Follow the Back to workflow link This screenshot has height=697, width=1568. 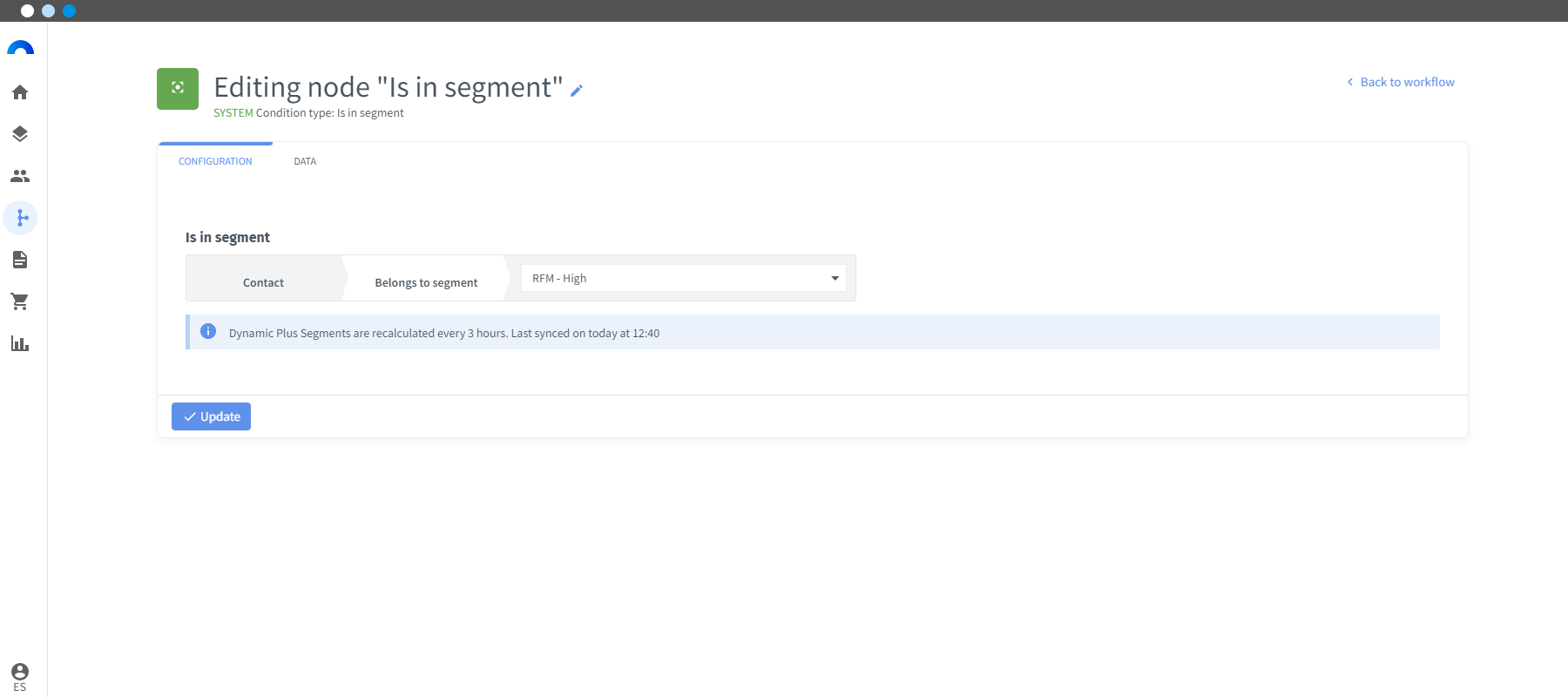point(1401,82)
